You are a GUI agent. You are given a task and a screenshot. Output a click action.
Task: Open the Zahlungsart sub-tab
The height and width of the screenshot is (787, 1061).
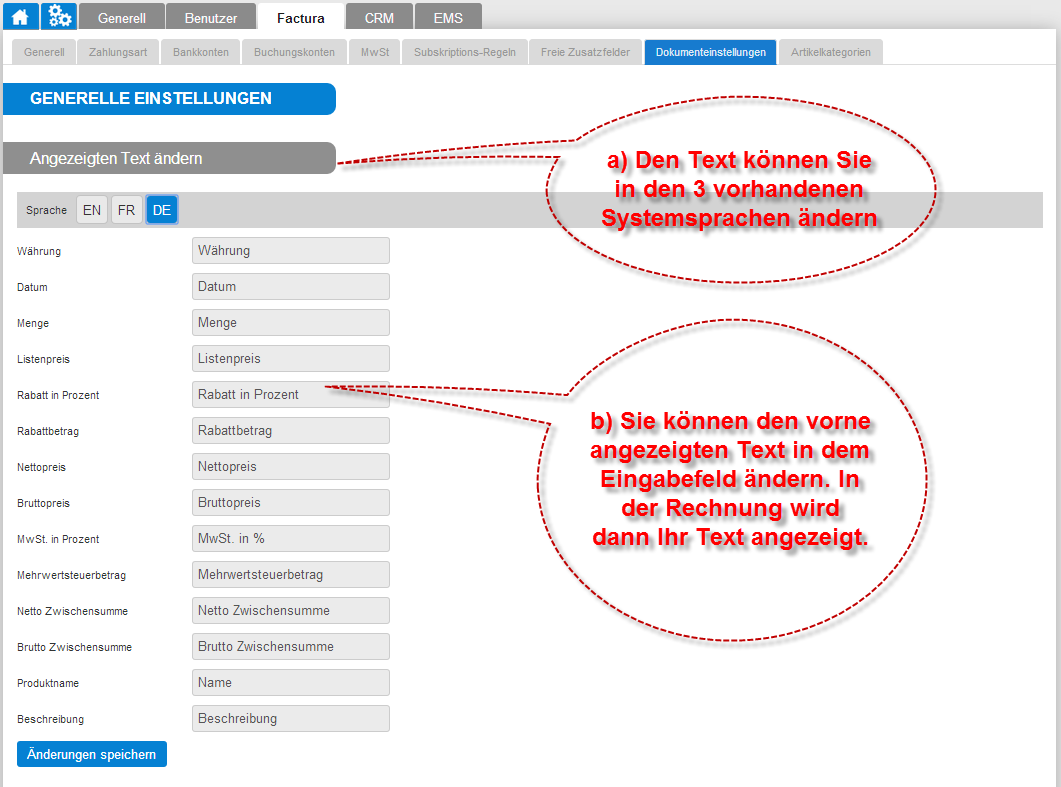tap(118, 52)
